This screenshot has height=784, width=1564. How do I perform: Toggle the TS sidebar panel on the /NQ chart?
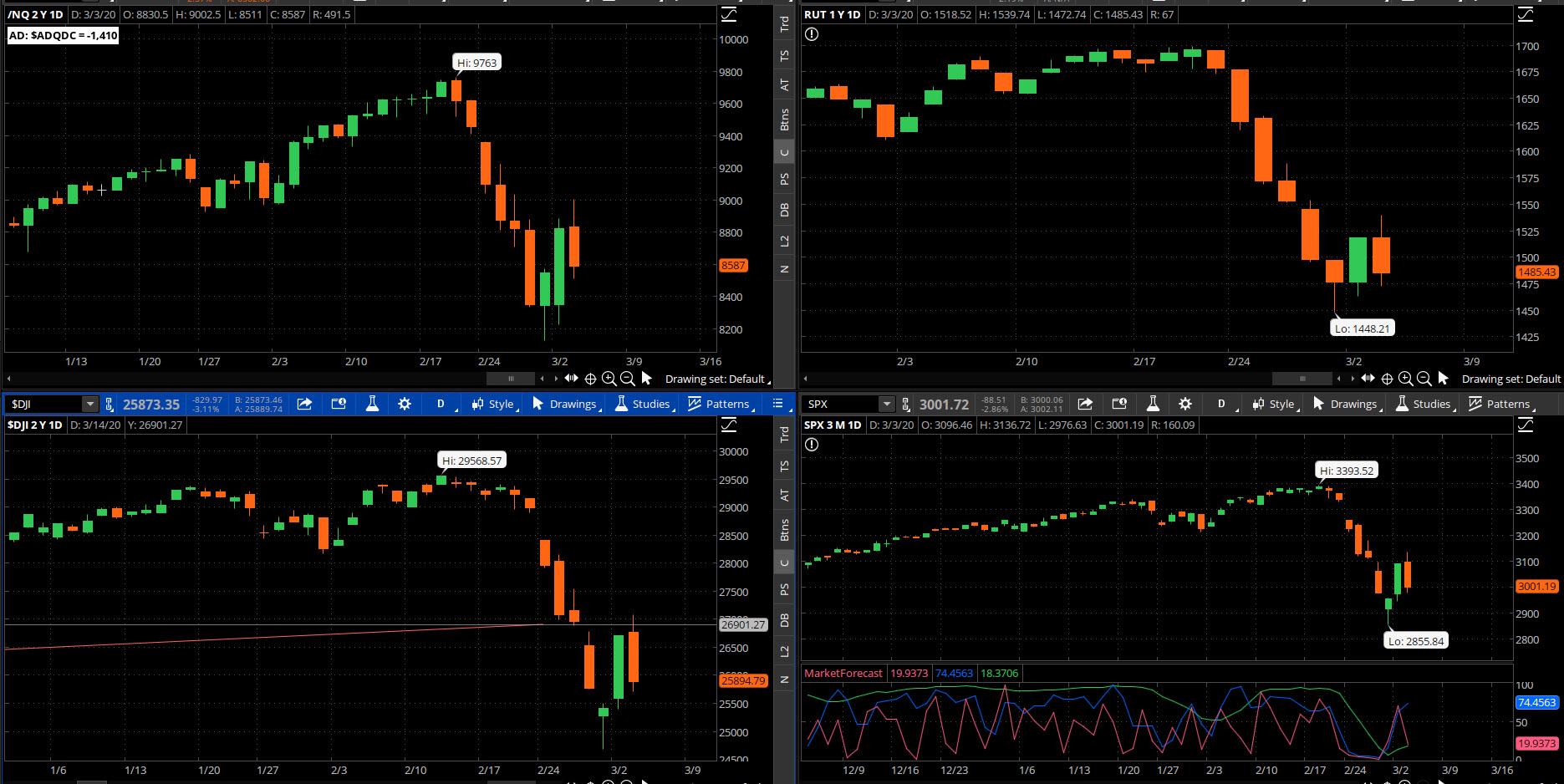pyautogui.click(x=784, y=55)
